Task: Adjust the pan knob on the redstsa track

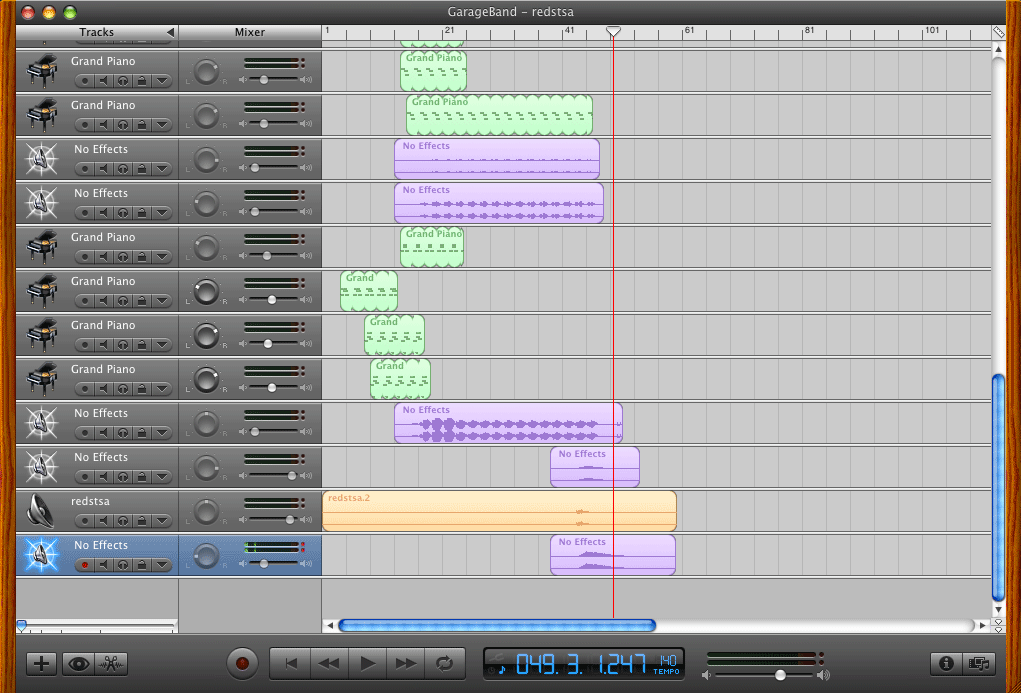Action: click(207, 511)
